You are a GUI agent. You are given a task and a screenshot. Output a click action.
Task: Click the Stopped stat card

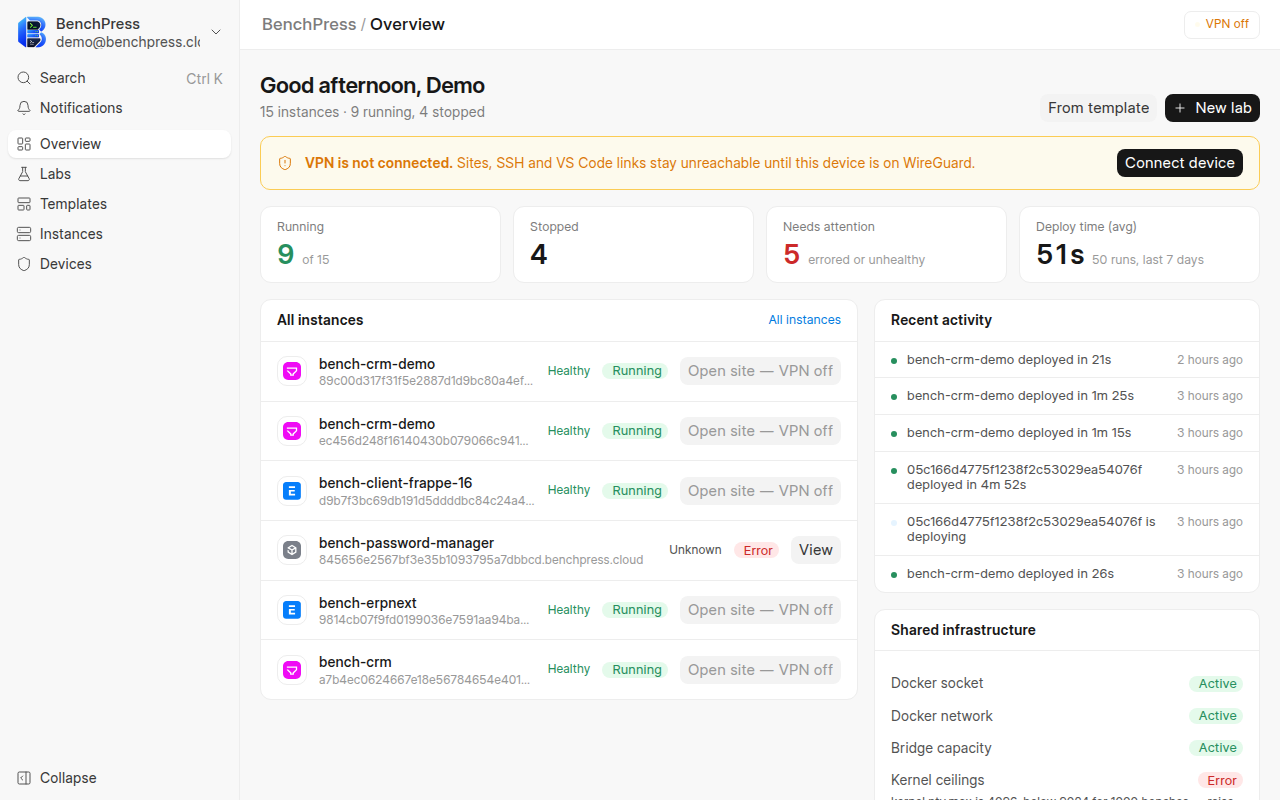(x=633, y=245)
